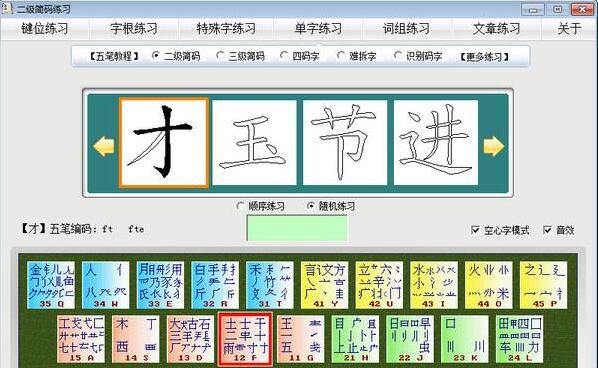Click the right yellow arrow for next characters
The height and width of the screenshot is (368, 598).
pos(493,146)
